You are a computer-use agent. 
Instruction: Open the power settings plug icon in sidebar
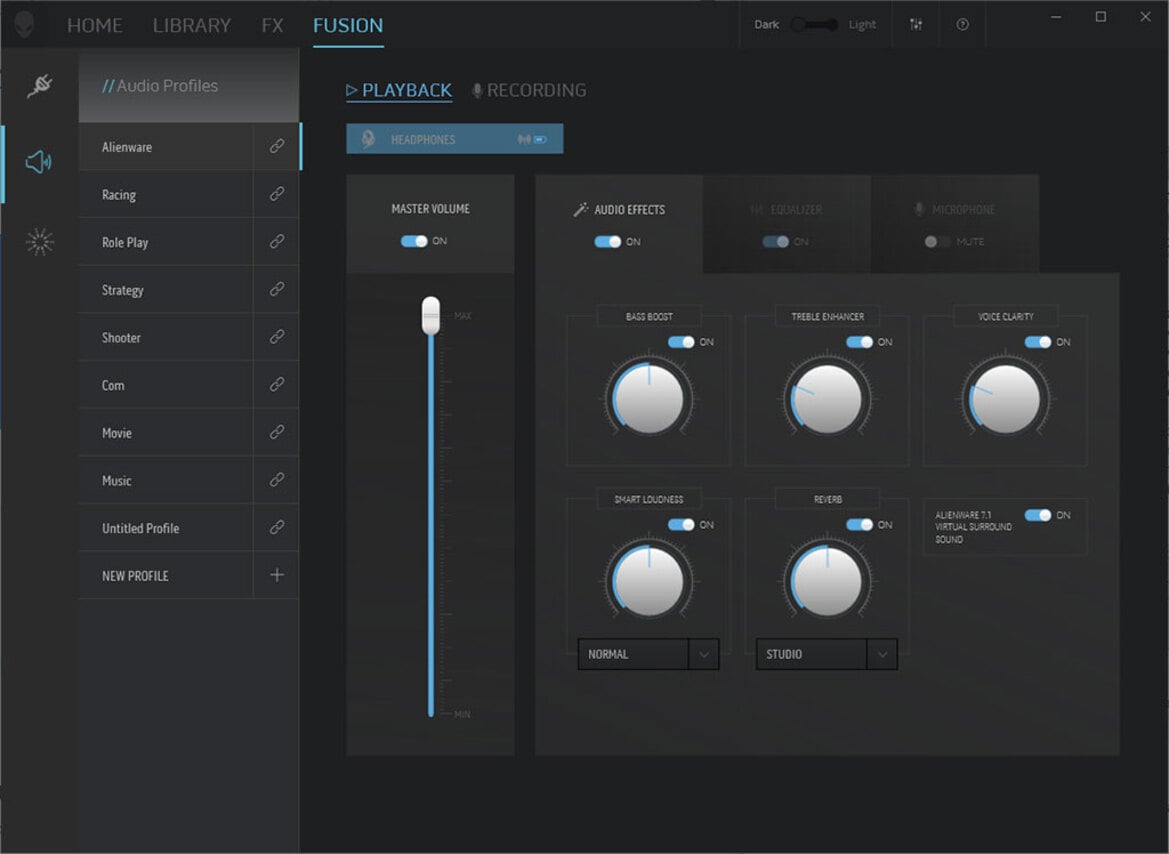pyautogui.click(x=40, y=85)
